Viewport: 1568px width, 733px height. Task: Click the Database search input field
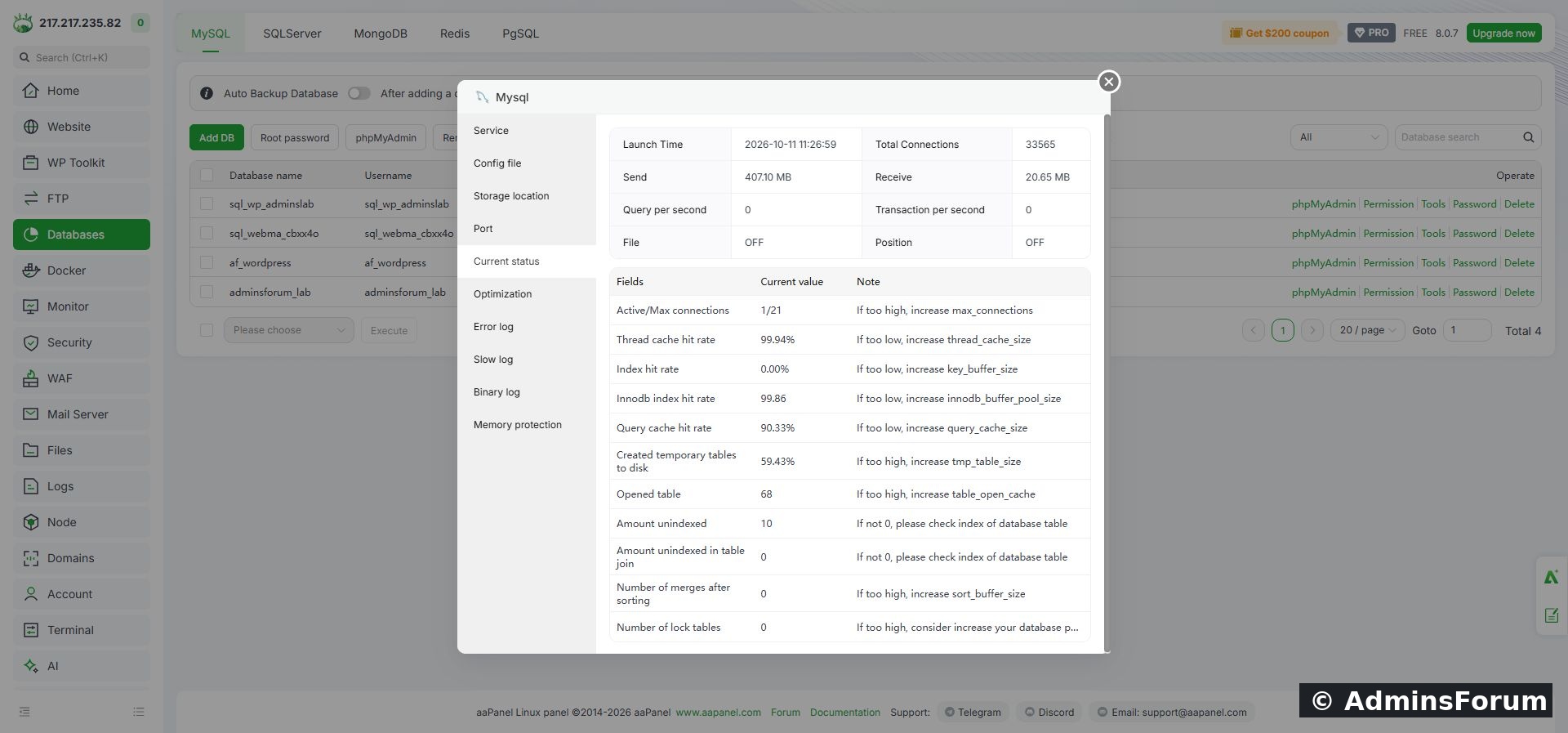click(x=1458, y=137)
